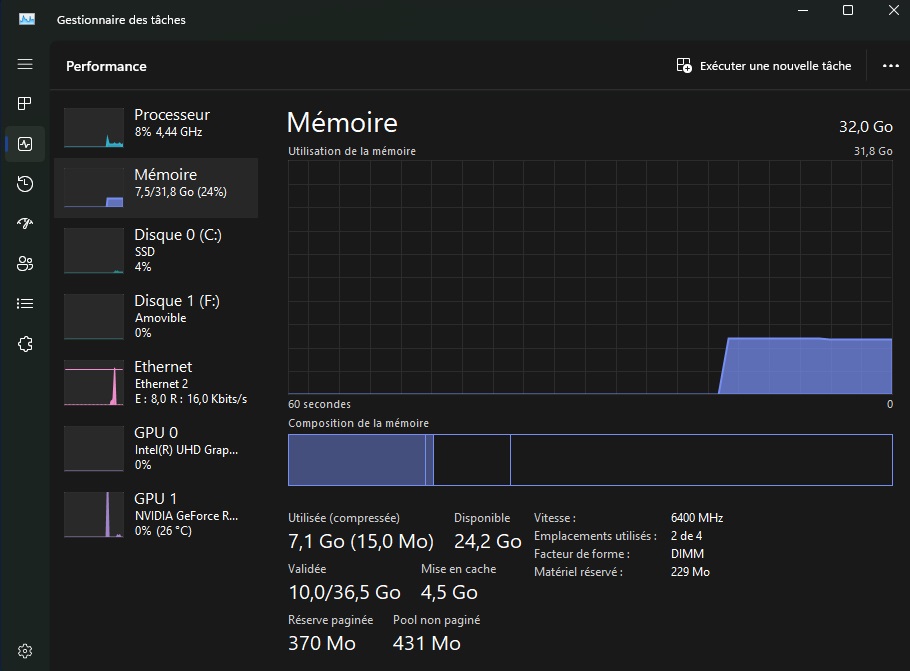Open the Processes page icon

click(25, 104)
